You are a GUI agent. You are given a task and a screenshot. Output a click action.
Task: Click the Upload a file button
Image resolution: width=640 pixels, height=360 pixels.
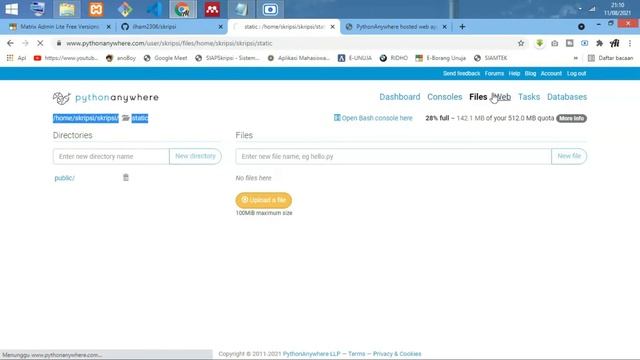click(264, 200)
